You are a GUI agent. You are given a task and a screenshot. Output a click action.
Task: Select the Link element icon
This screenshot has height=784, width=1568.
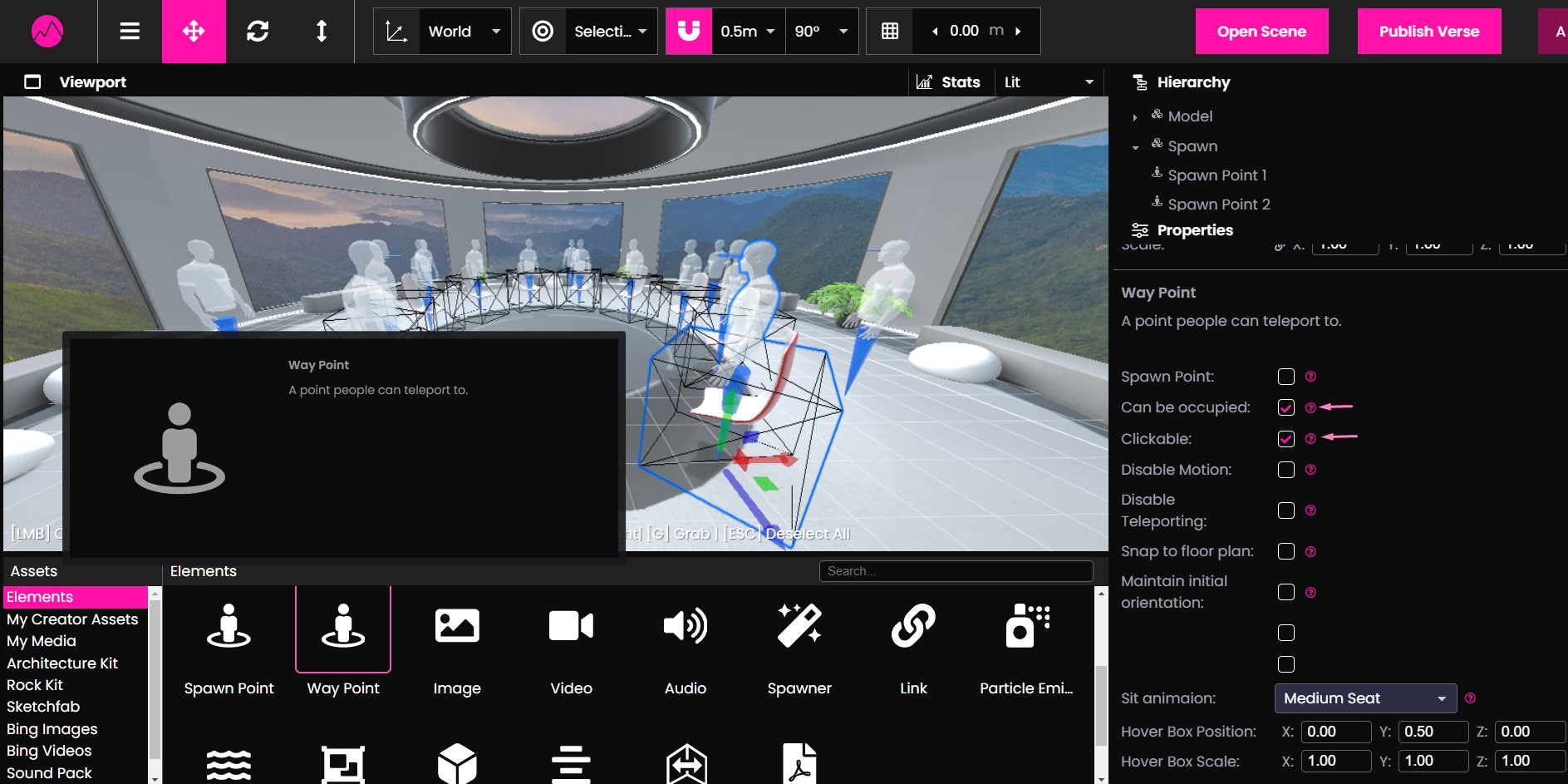[x=913, y=626]
